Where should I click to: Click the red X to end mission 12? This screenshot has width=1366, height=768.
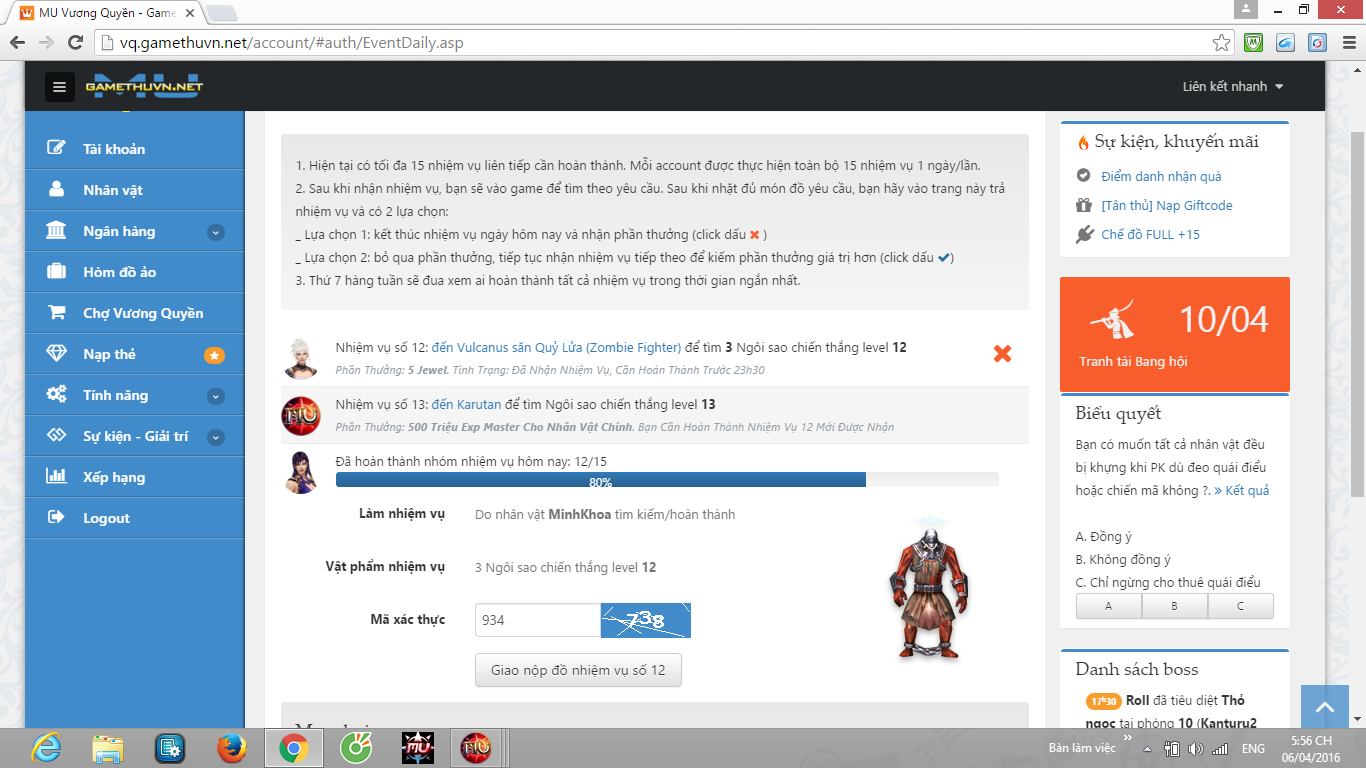pyautogui.click(x=1002, y=353)
